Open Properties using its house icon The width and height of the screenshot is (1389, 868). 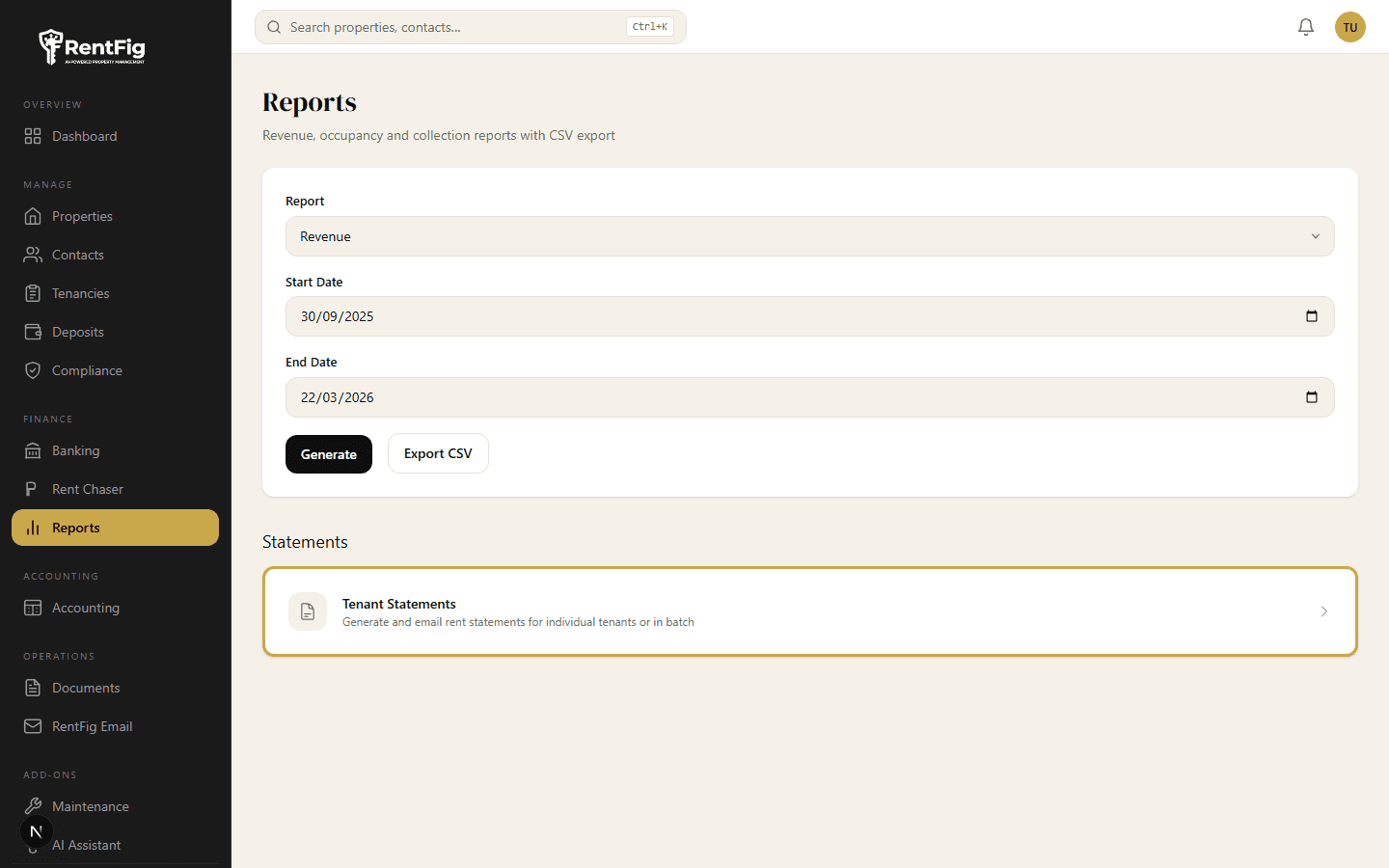pyautogui.click(x=32, y=216)
